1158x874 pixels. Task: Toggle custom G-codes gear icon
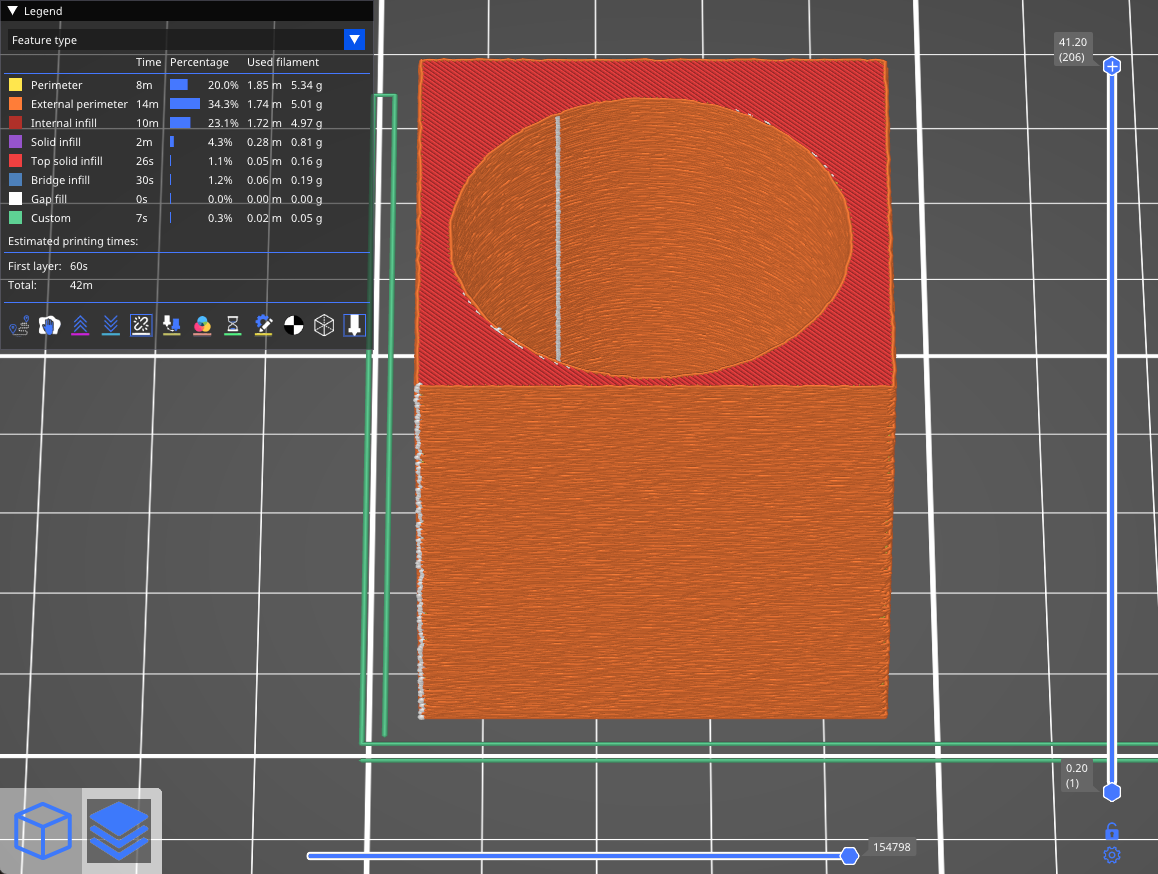click(x=263, y=325)
